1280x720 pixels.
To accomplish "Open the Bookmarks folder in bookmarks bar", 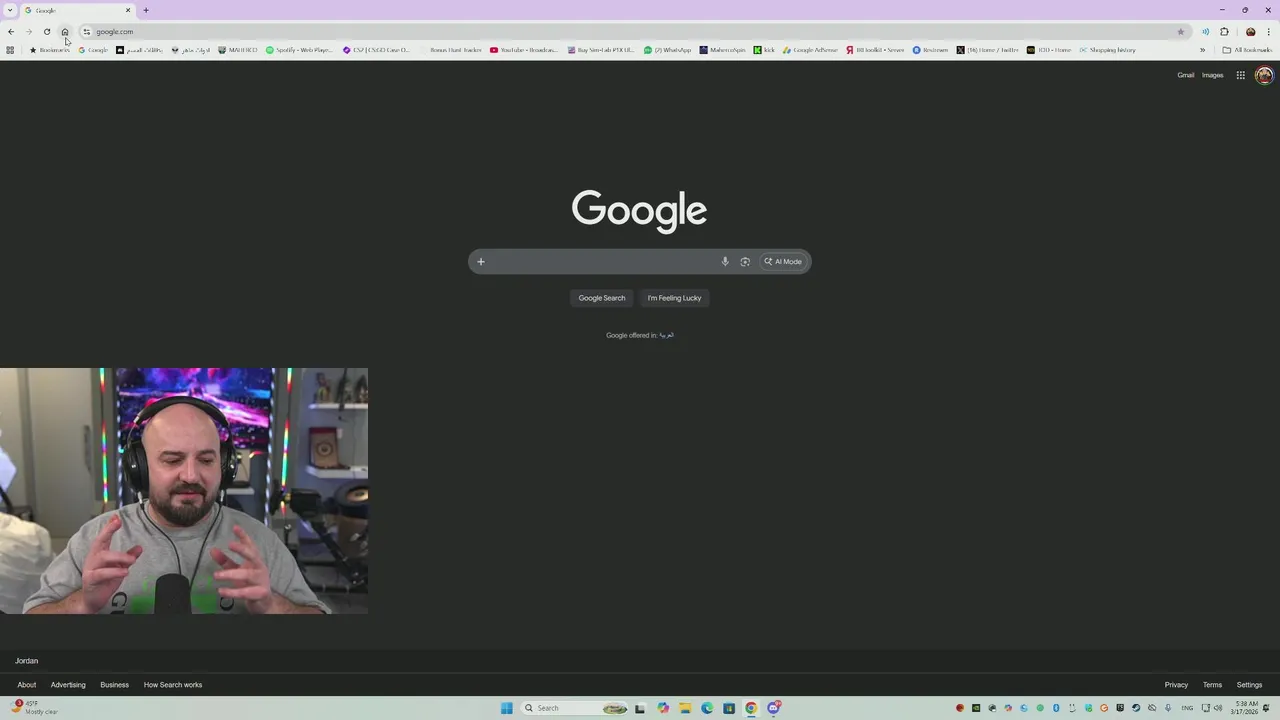I will (49, 50).
